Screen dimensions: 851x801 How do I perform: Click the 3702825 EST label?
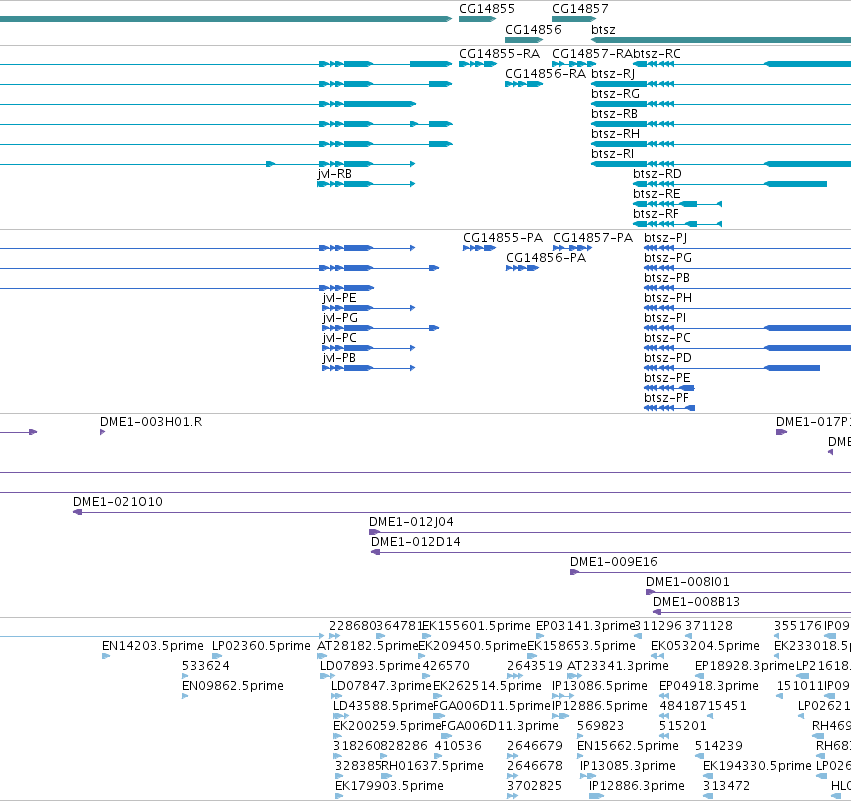pyautogui.click(x=534, y=786)
